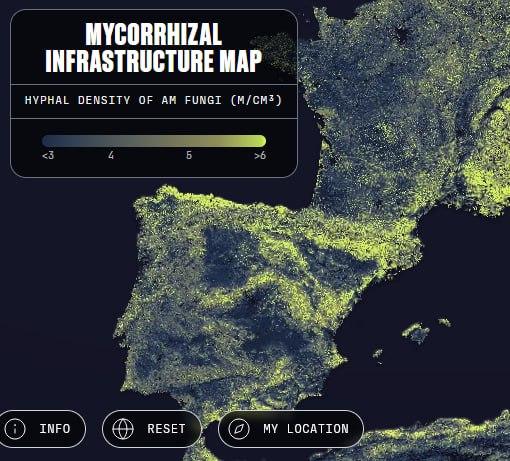The width and height of the screenshot is (510, 461).
Task: Click the compass icon in MY LOCATION
Action: click(x=239, y=429)
